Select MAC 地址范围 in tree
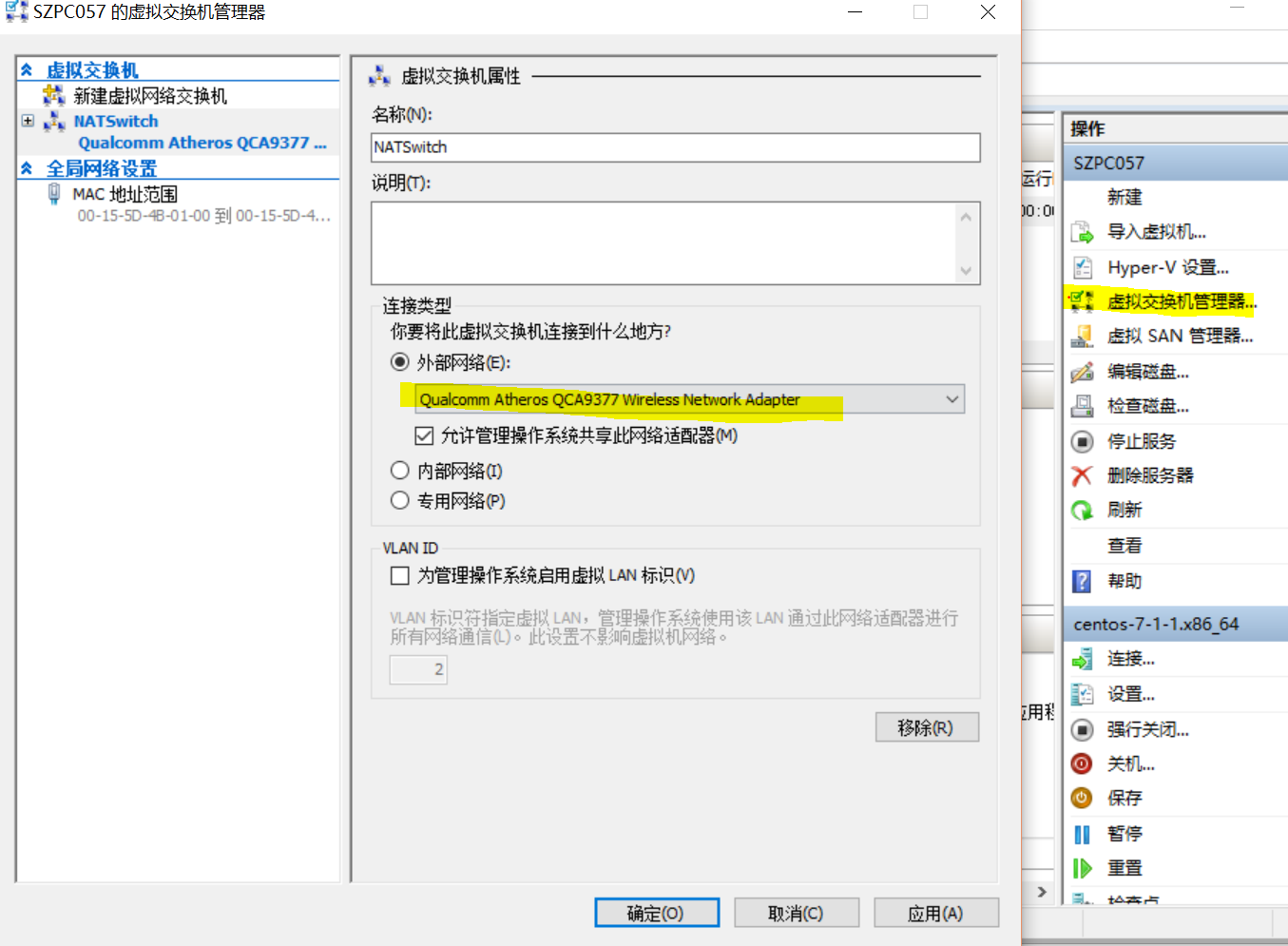The image size is (1288, 946). pos(125,194)
